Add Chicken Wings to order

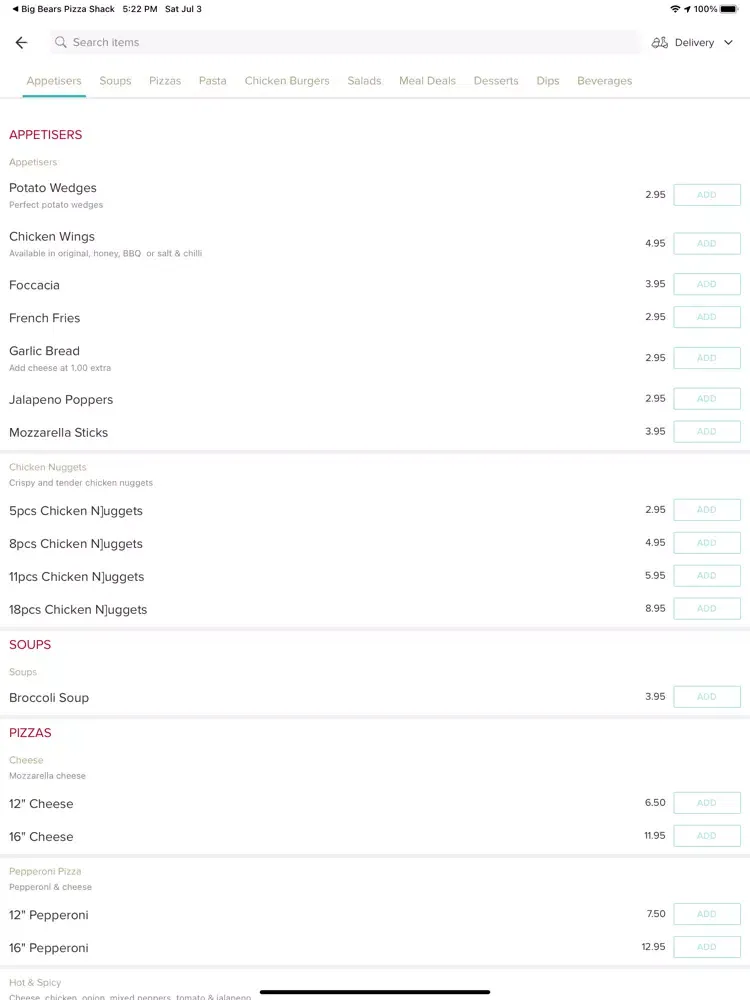point(707,244)
